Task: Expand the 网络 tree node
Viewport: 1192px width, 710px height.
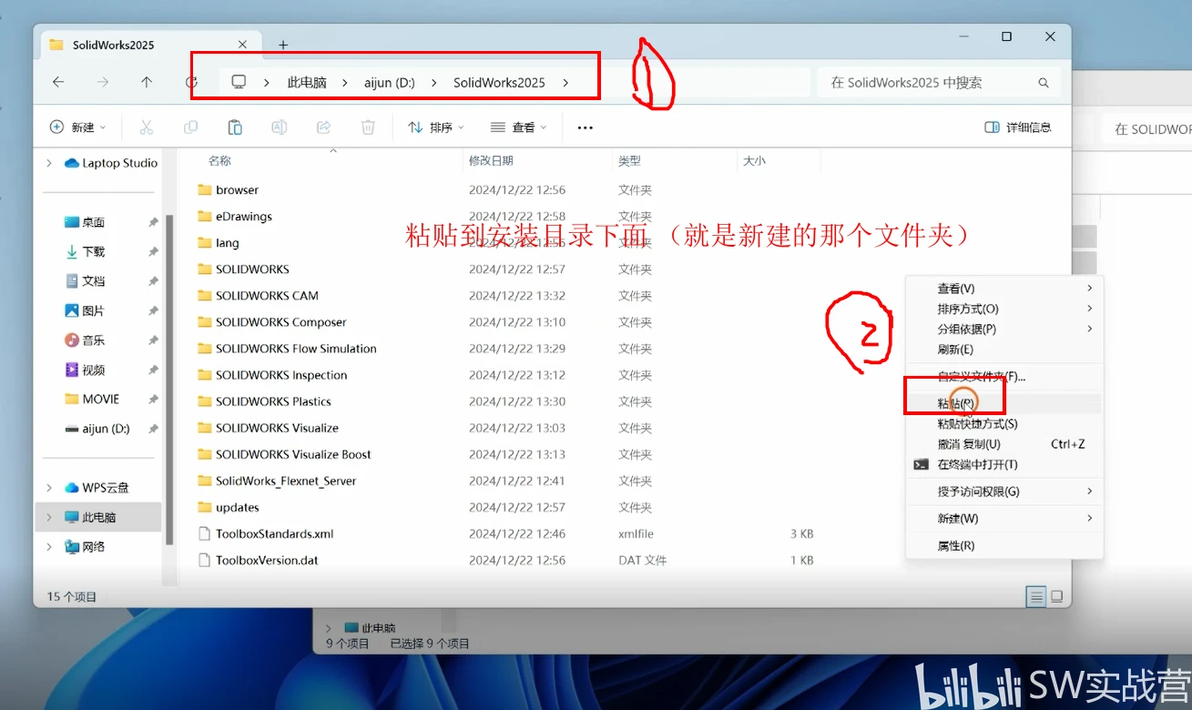Action: (49, 547)
